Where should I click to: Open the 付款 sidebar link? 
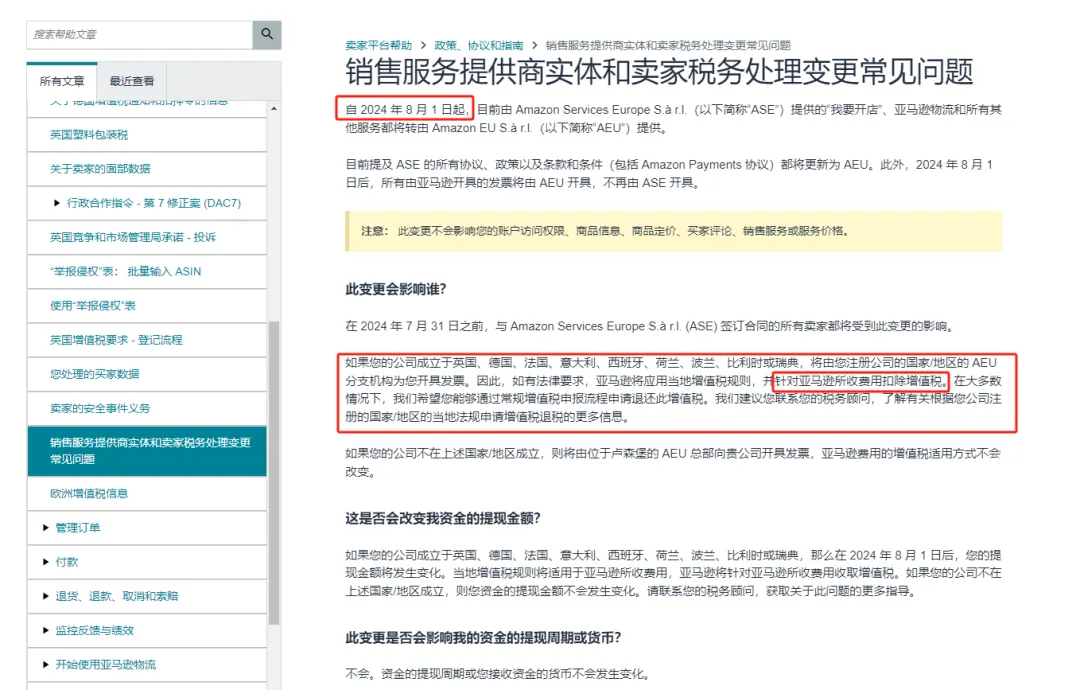67,562
